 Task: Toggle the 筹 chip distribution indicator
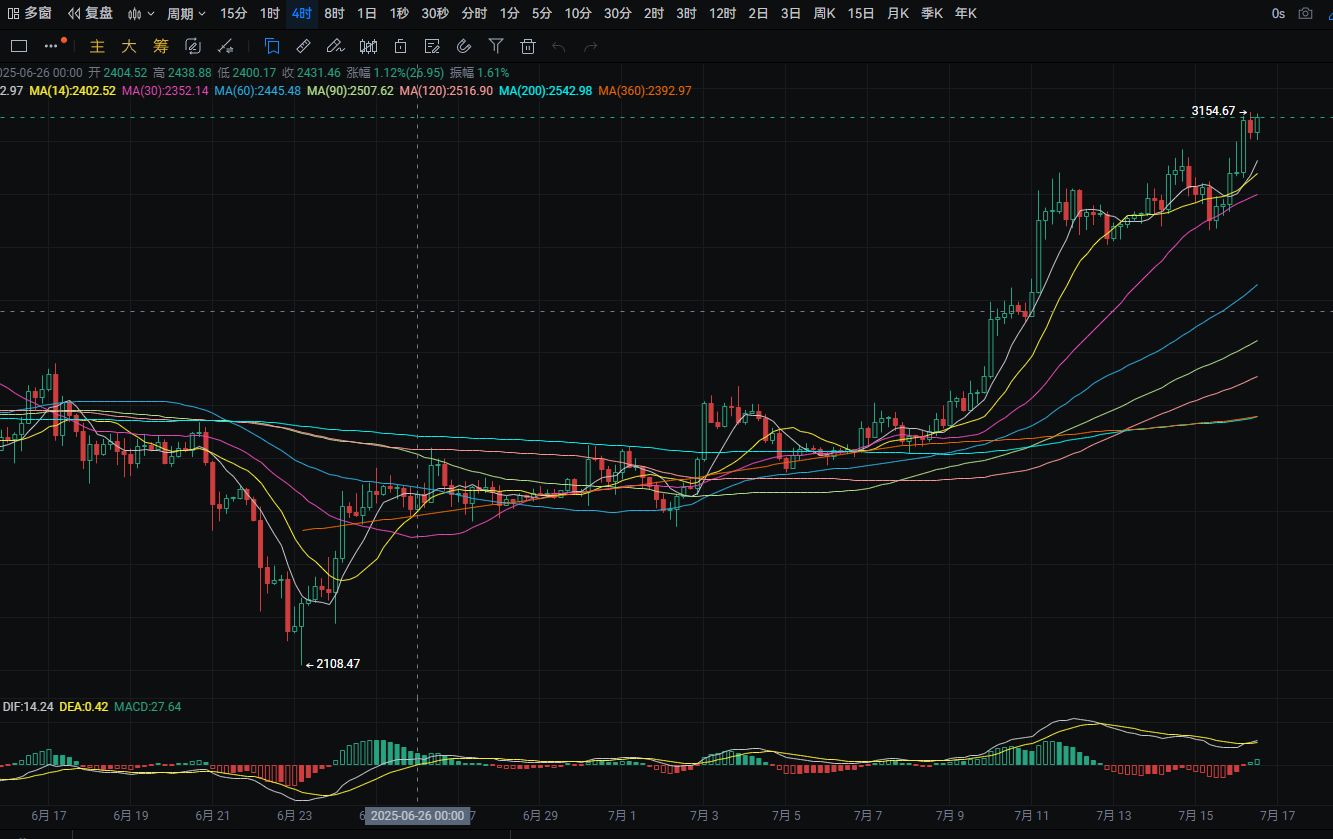[161, 46]
